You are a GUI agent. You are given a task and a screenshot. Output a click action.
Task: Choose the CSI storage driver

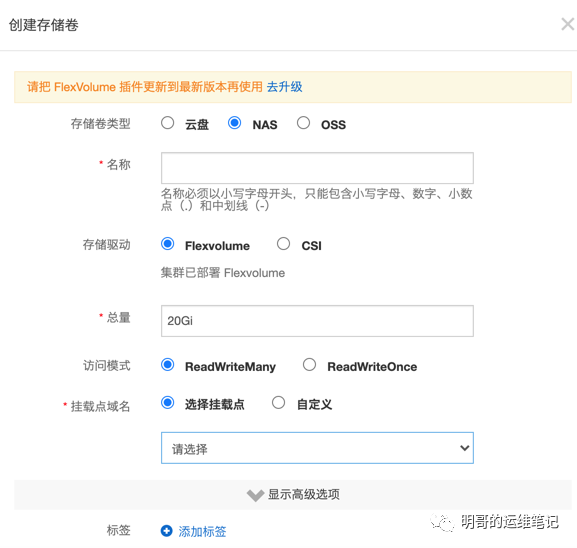(283, 244)
